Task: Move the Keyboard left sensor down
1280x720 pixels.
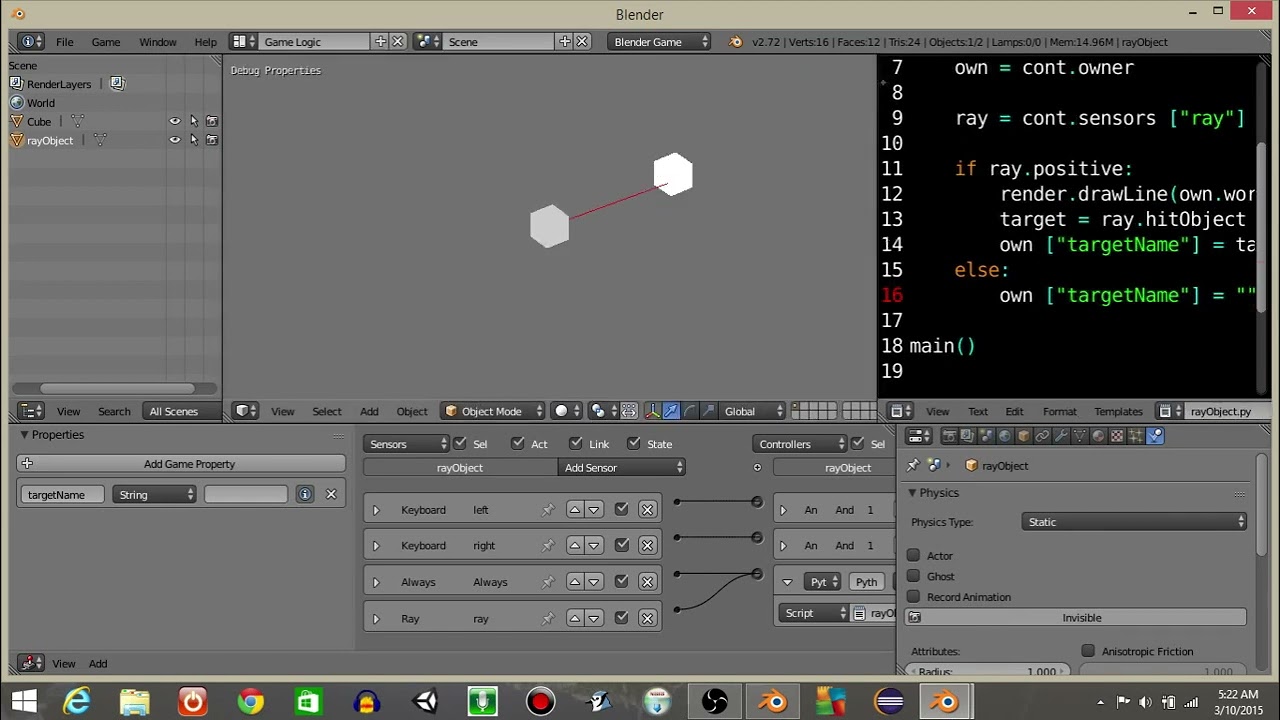Action: coord(594,510)
